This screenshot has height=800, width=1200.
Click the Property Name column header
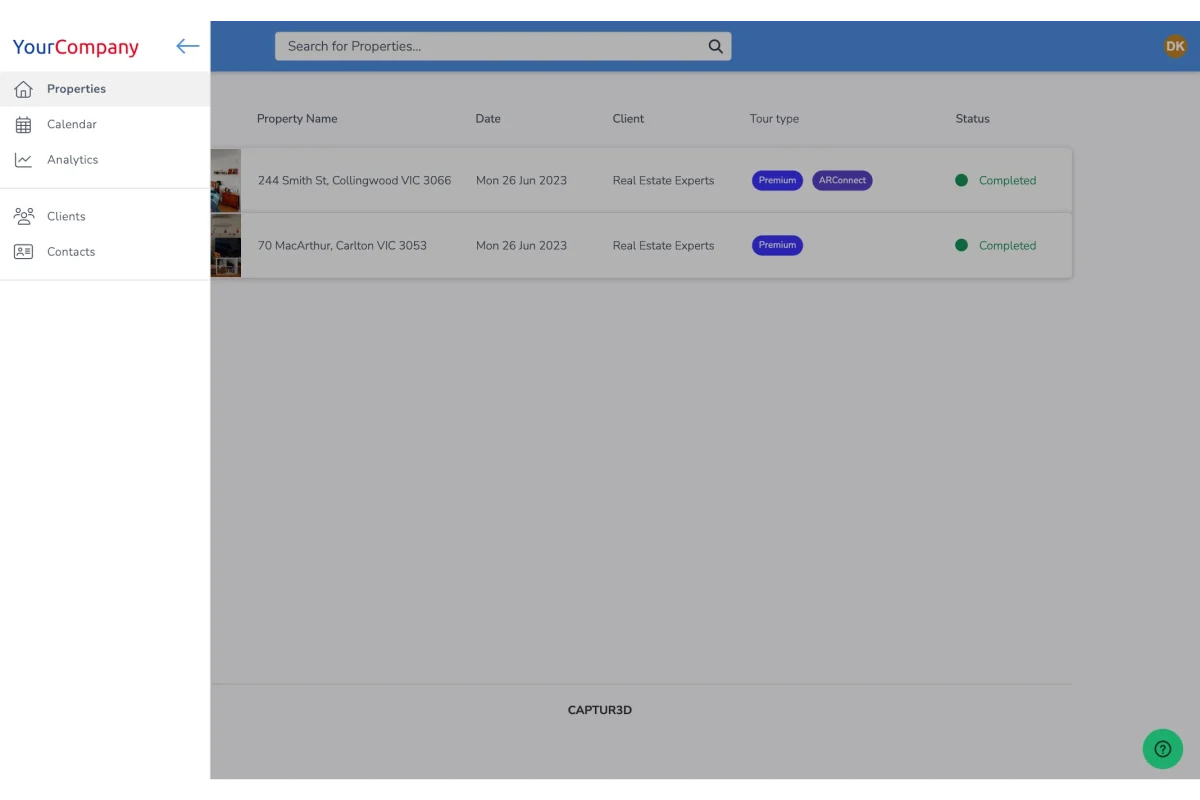click(x=297, y=119)
